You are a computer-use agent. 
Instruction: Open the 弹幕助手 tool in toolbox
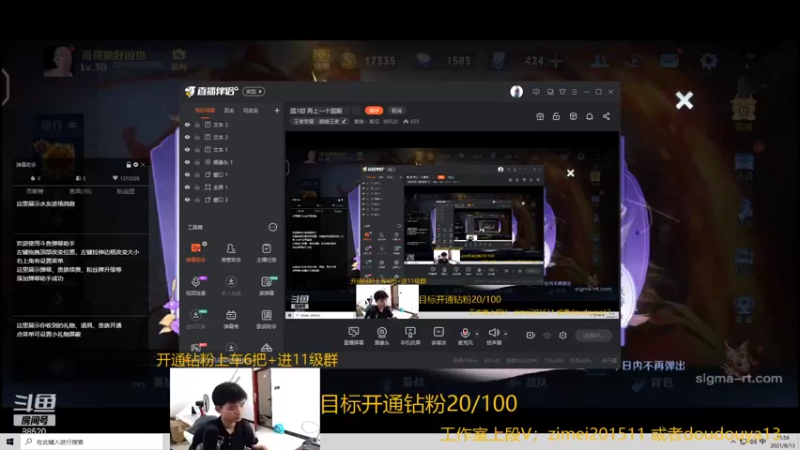[196, 252]
